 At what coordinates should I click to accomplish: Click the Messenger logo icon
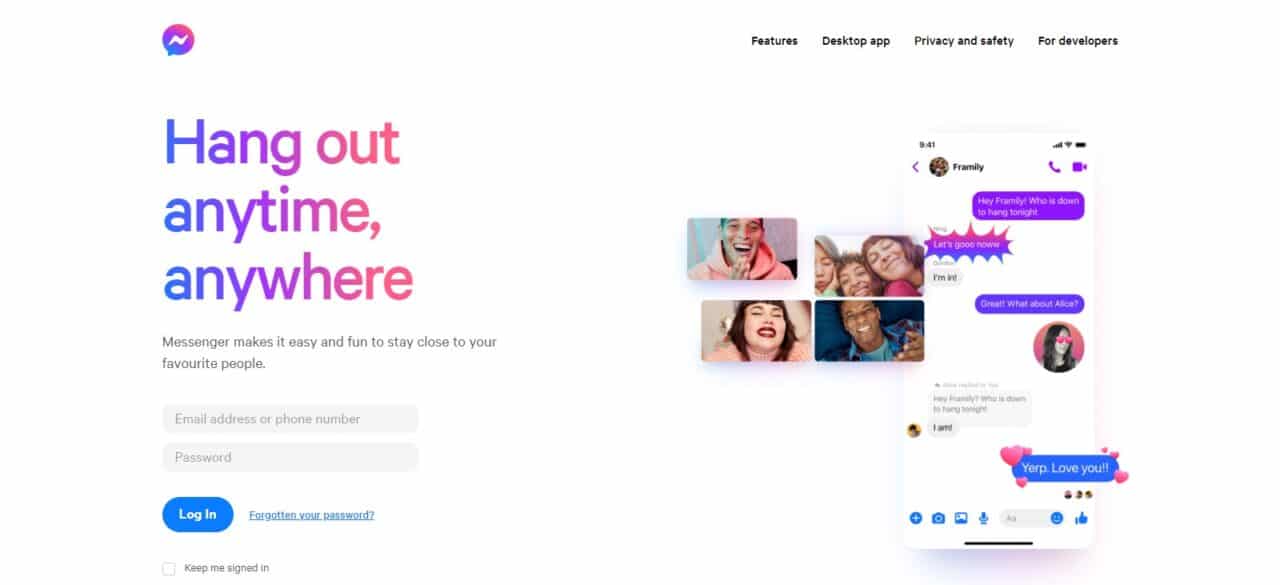pyautogui.click(x=178, y=40)
